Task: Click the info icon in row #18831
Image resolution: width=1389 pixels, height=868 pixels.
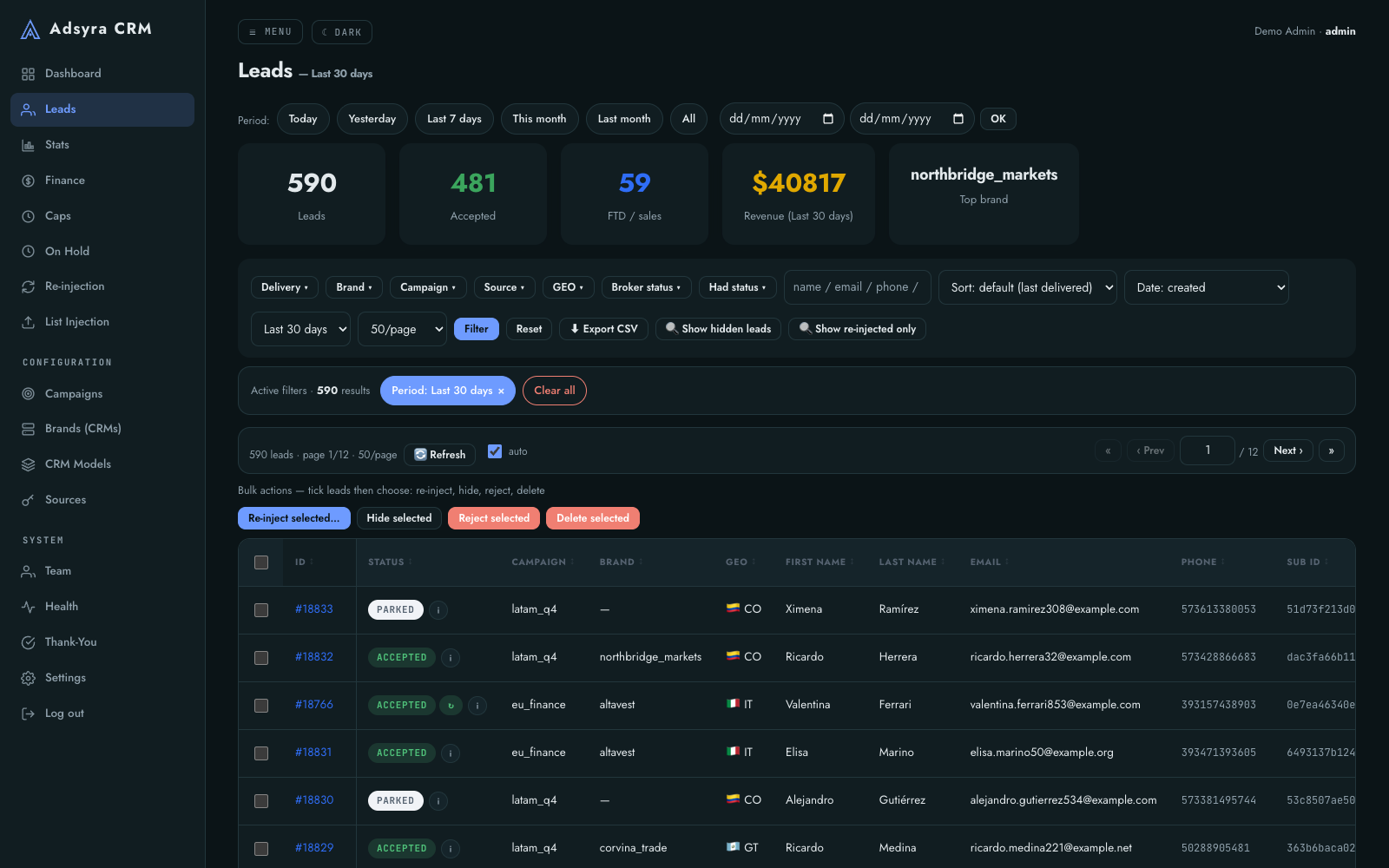Action: click(x=451, y=753)
